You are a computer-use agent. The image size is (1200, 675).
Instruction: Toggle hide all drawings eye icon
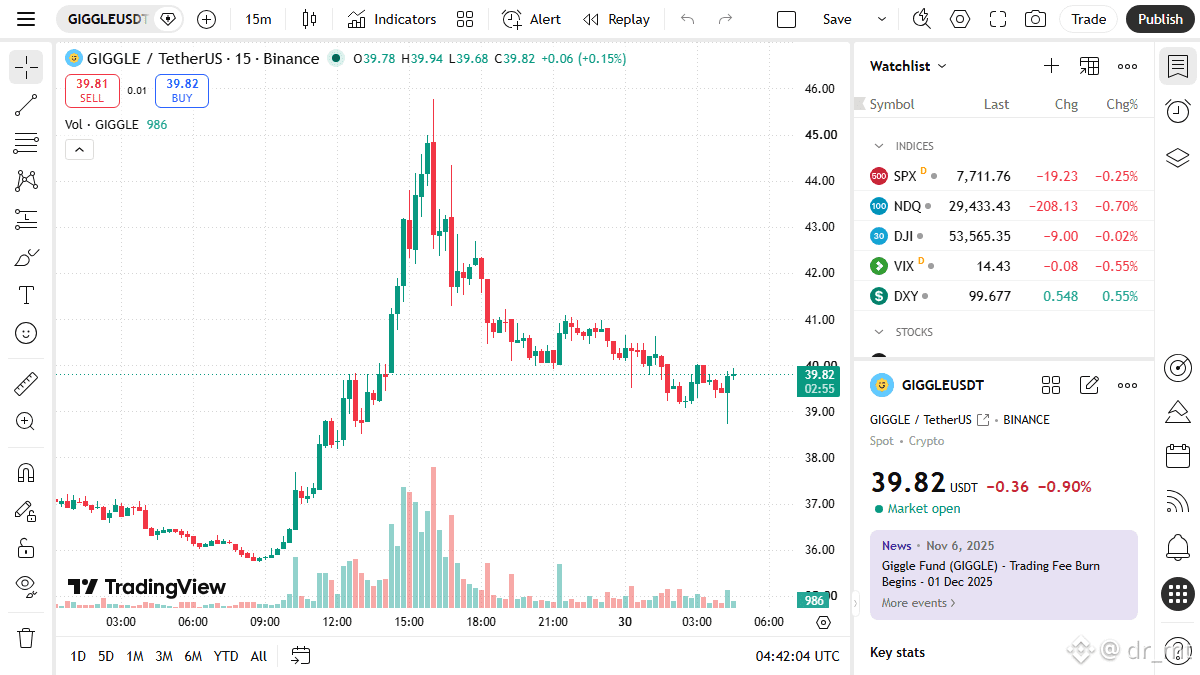tap(26, 586)
